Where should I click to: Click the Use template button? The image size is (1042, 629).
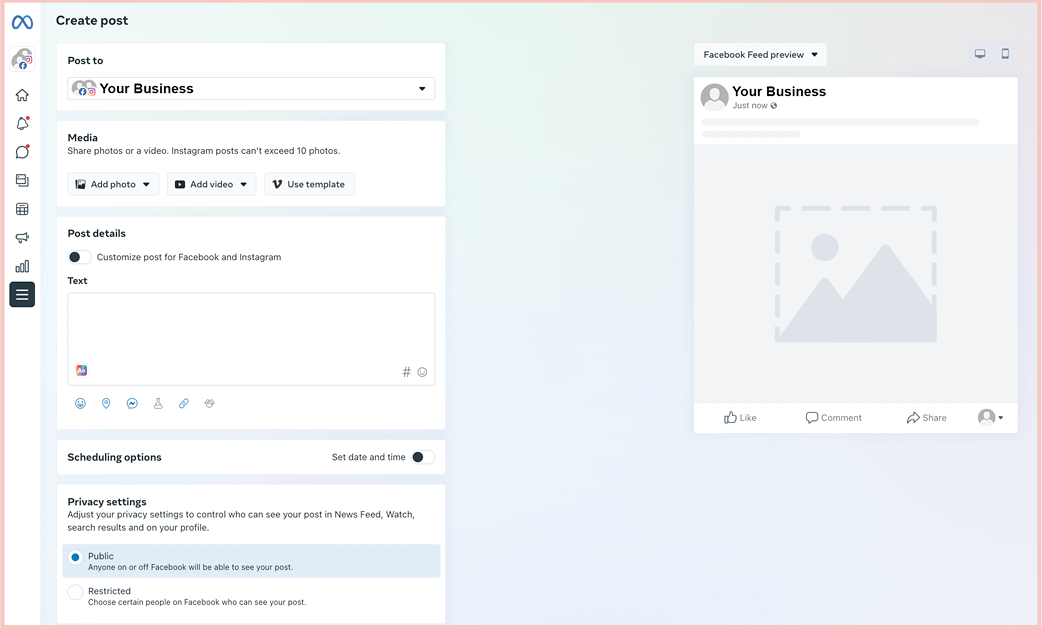[x=310, y=184]
